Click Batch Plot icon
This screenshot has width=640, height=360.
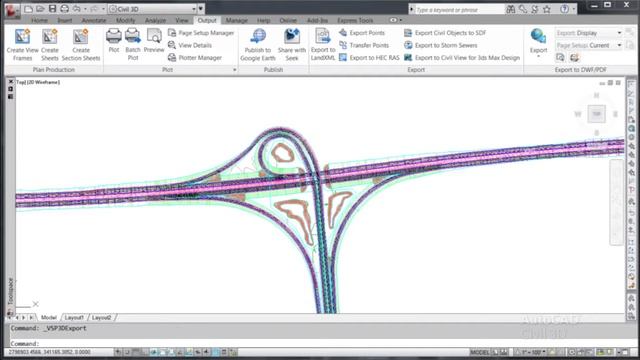(x=133, y=36)
